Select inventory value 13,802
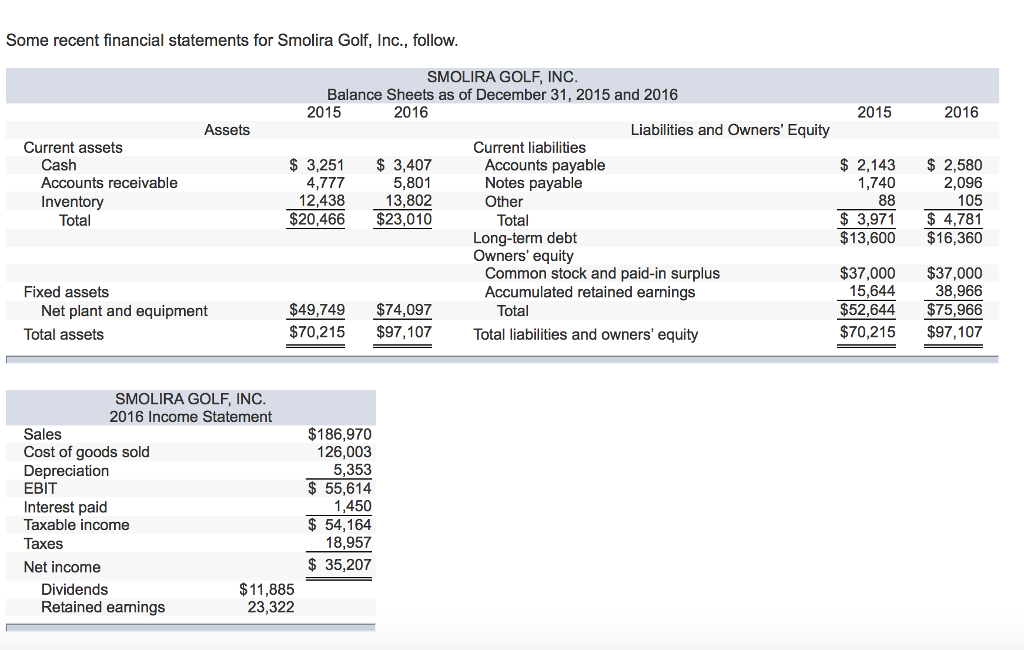The image size is (1024, 650). click(x=408, y=201)
